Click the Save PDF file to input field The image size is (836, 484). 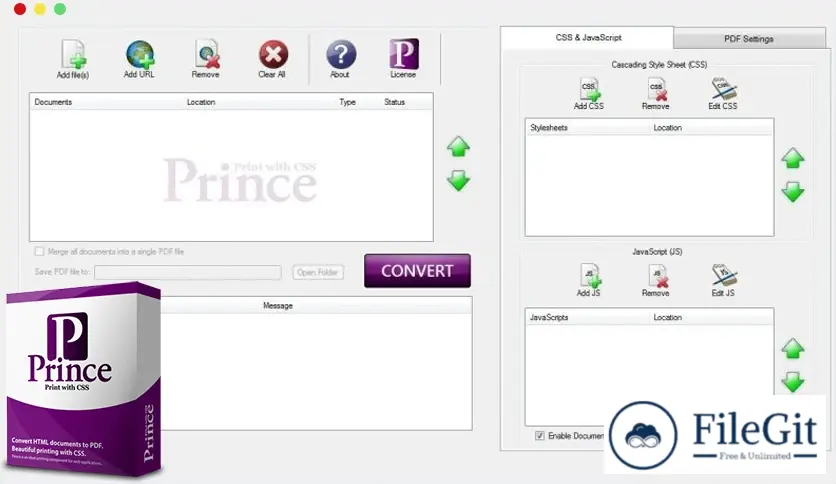188,272
